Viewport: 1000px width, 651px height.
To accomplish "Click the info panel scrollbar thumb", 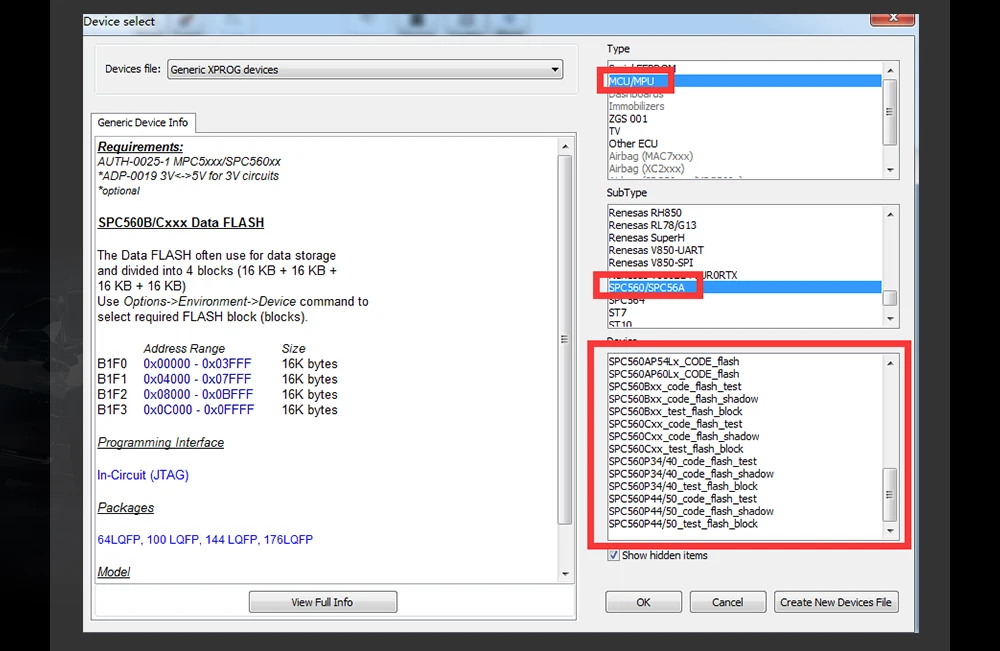I will point(565,339).
